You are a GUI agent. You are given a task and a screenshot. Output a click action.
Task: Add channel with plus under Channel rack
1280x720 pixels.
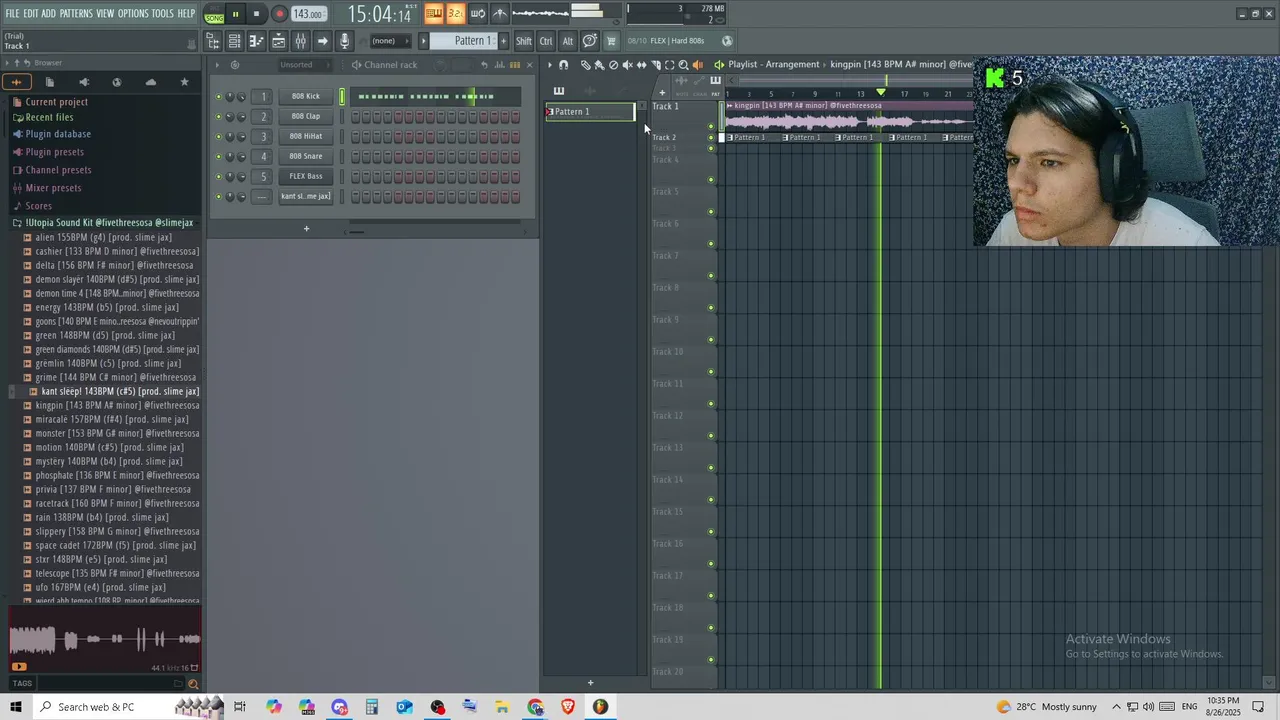point(306,229)
